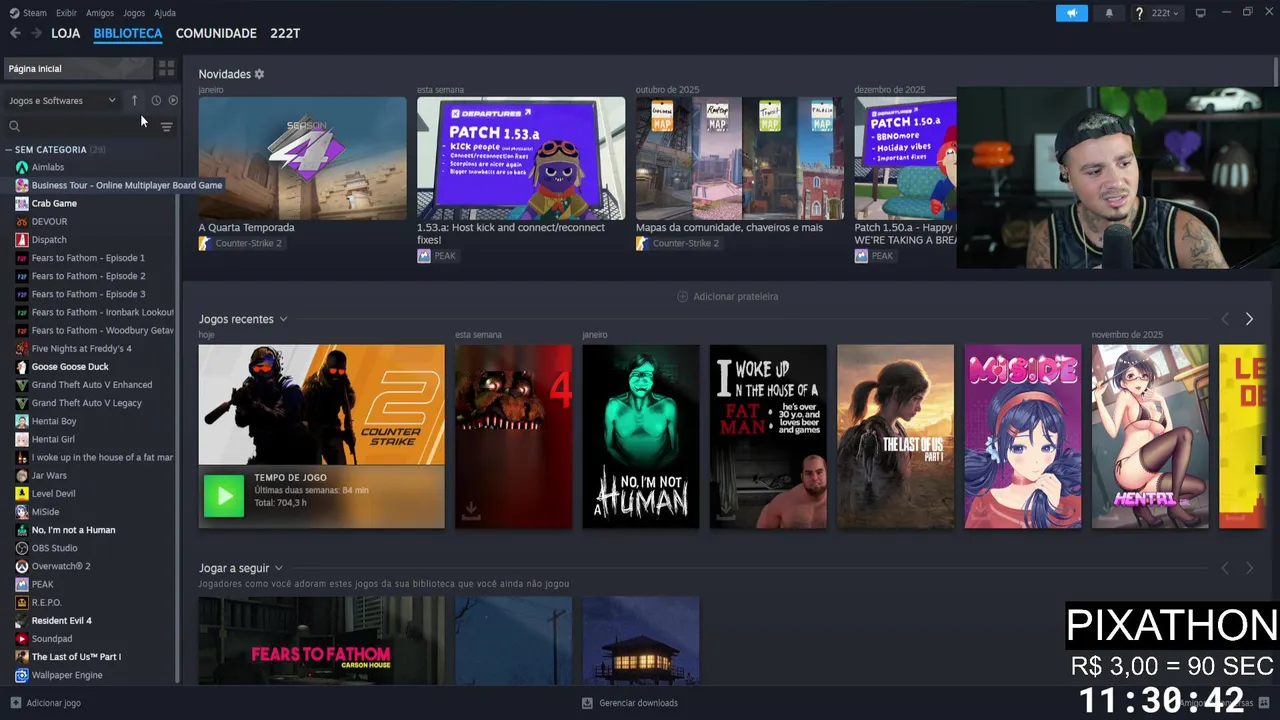
Task: Open the 222T profile tab
Action: (x=285, y=33)
